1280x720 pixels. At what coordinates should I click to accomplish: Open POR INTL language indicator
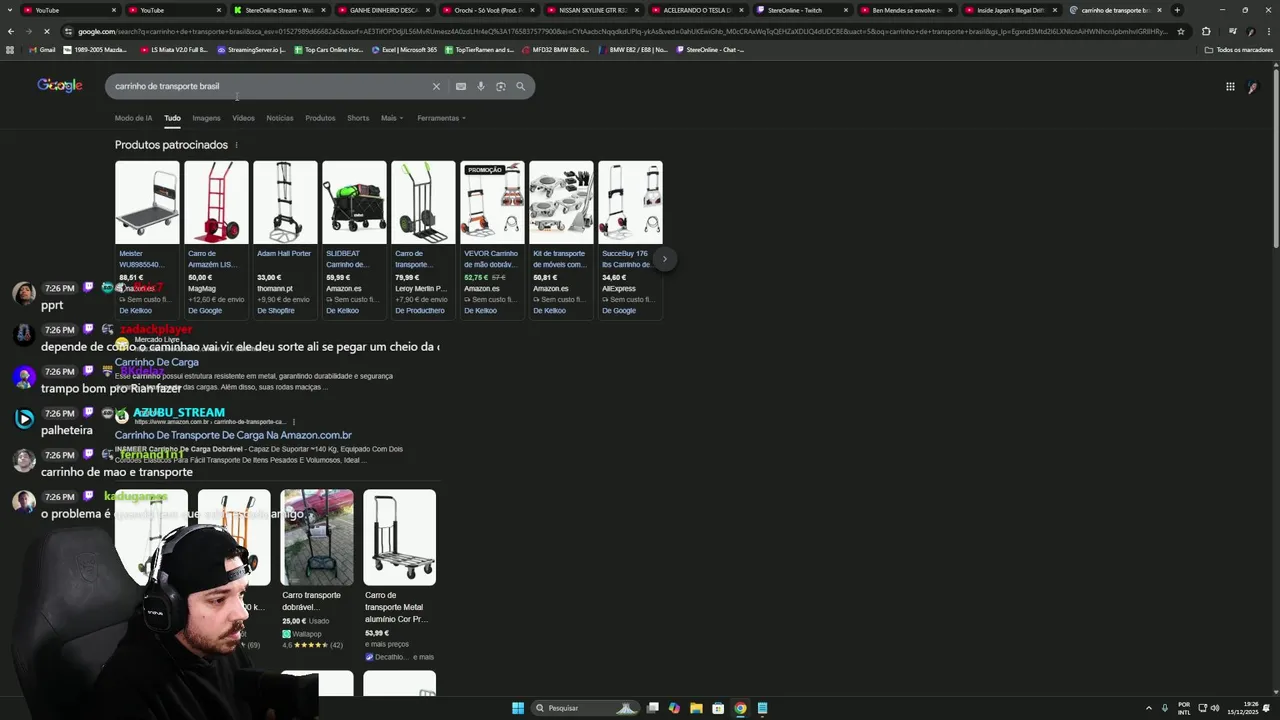pos(1184,708)
